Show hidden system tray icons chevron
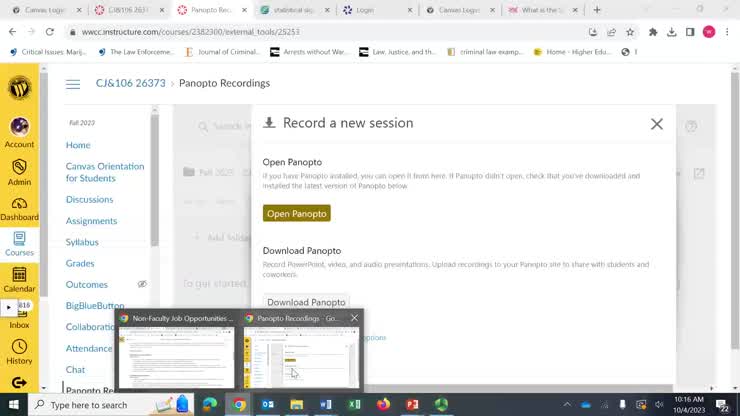 pos(567,405)
